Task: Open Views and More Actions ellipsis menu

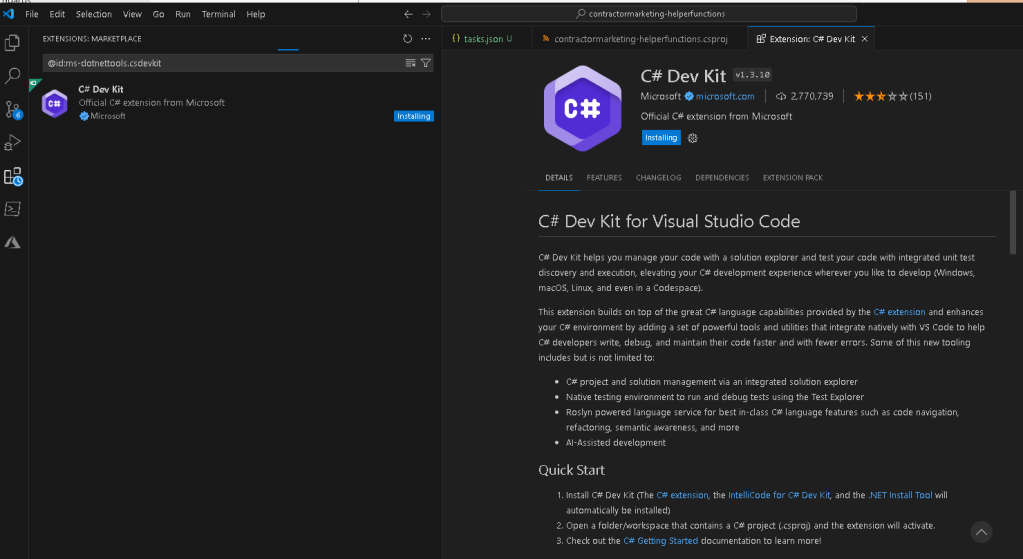Action: [426, 38]
